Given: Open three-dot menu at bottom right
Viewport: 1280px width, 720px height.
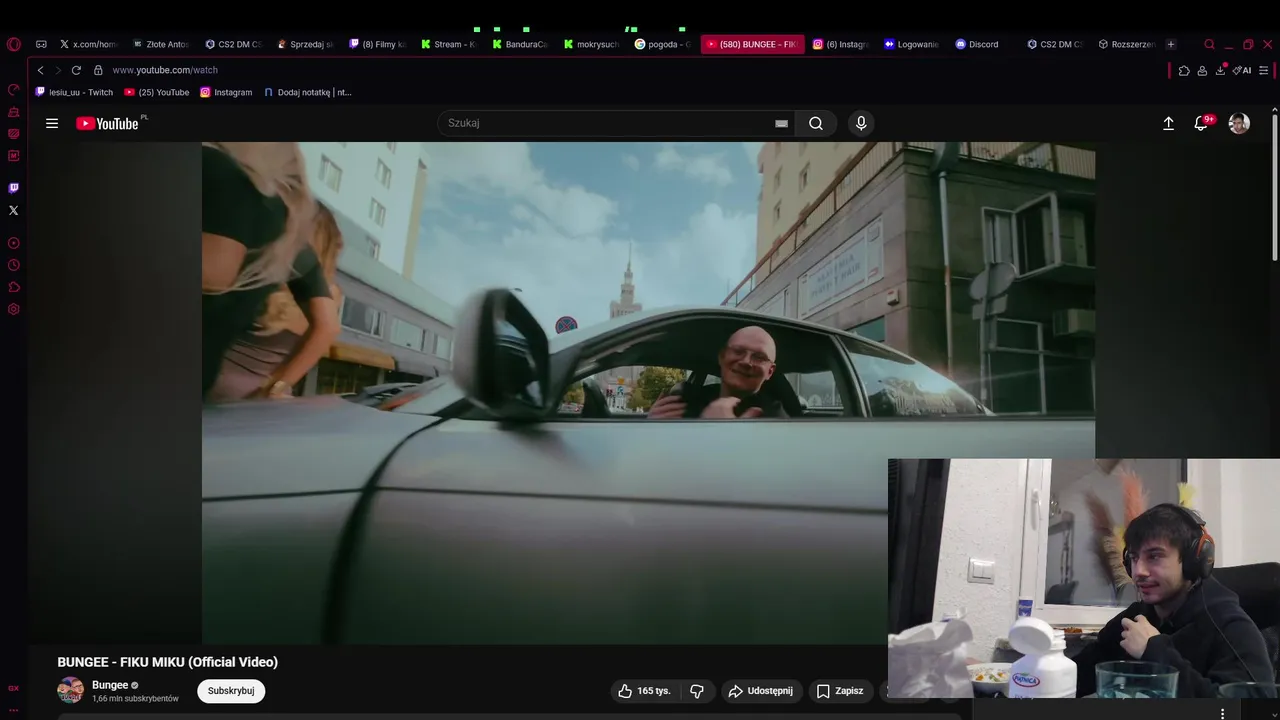Looking at the screenshot, I should click(x=1222, y=713).
